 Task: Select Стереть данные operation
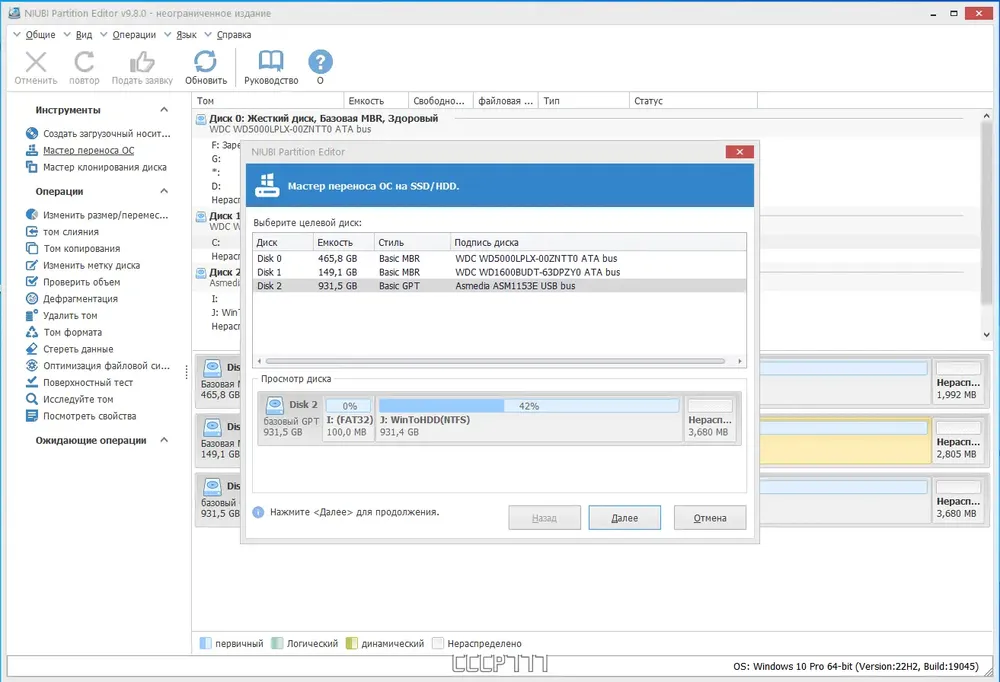(x=78, y=349)
